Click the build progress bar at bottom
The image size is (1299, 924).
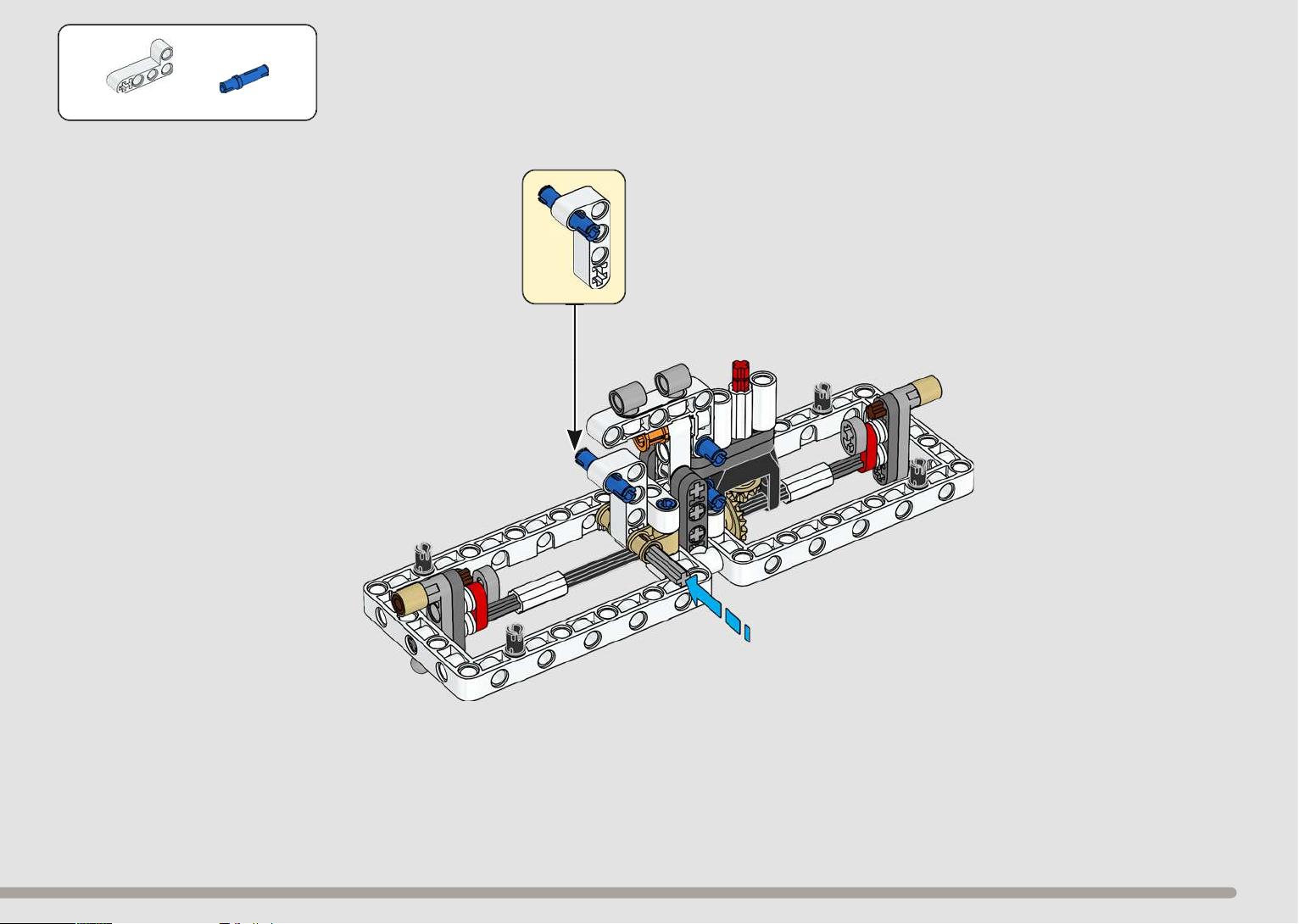[618, 893]
